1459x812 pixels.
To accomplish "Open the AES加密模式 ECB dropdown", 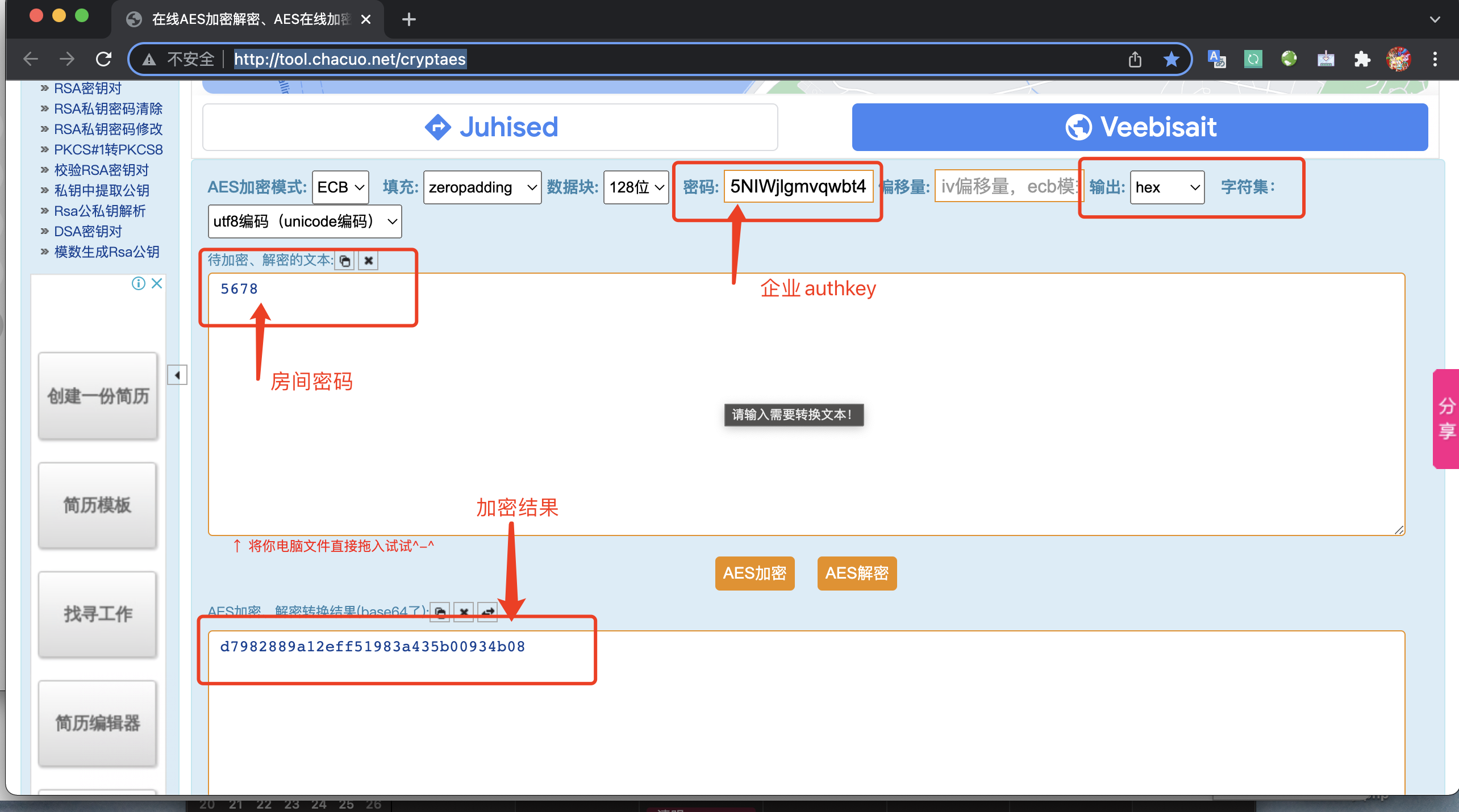I will coord(340,187).
